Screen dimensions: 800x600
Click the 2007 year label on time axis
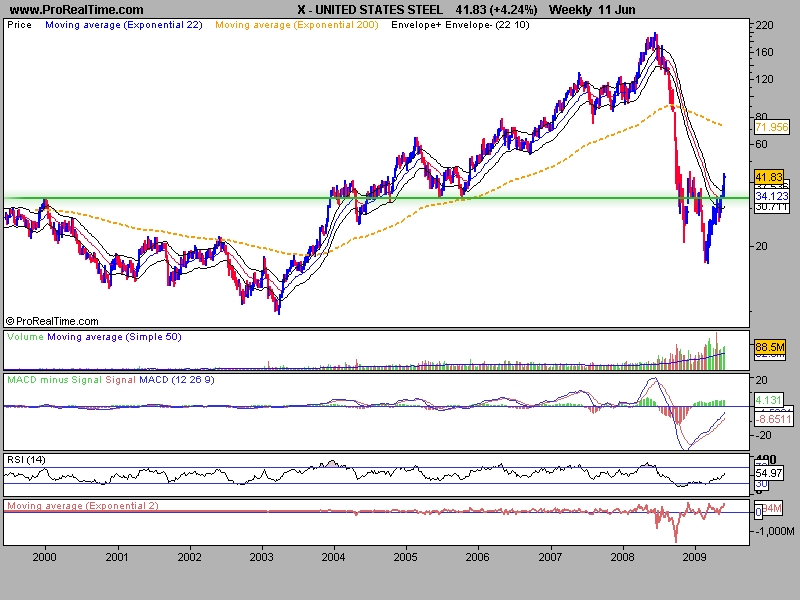click(551, 557)
